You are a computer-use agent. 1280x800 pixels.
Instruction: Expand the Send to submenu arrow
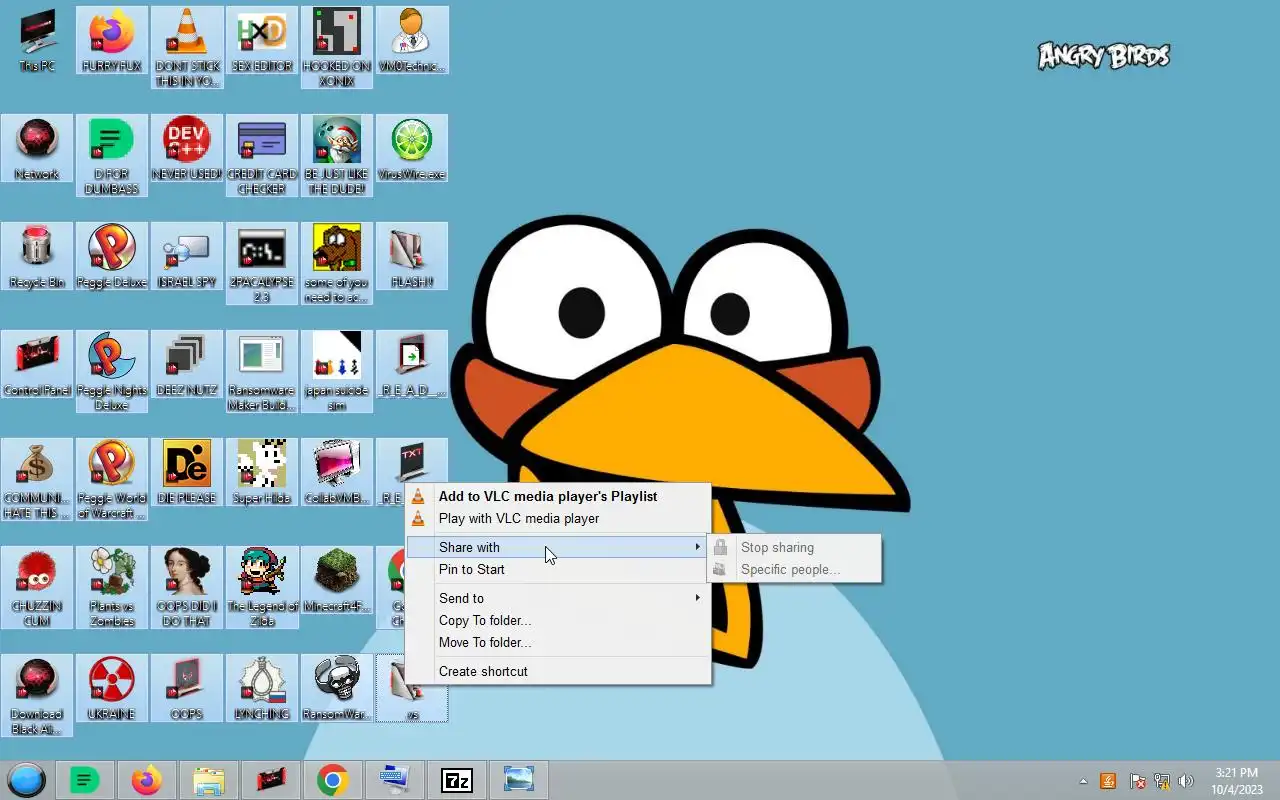coord(698,598)
